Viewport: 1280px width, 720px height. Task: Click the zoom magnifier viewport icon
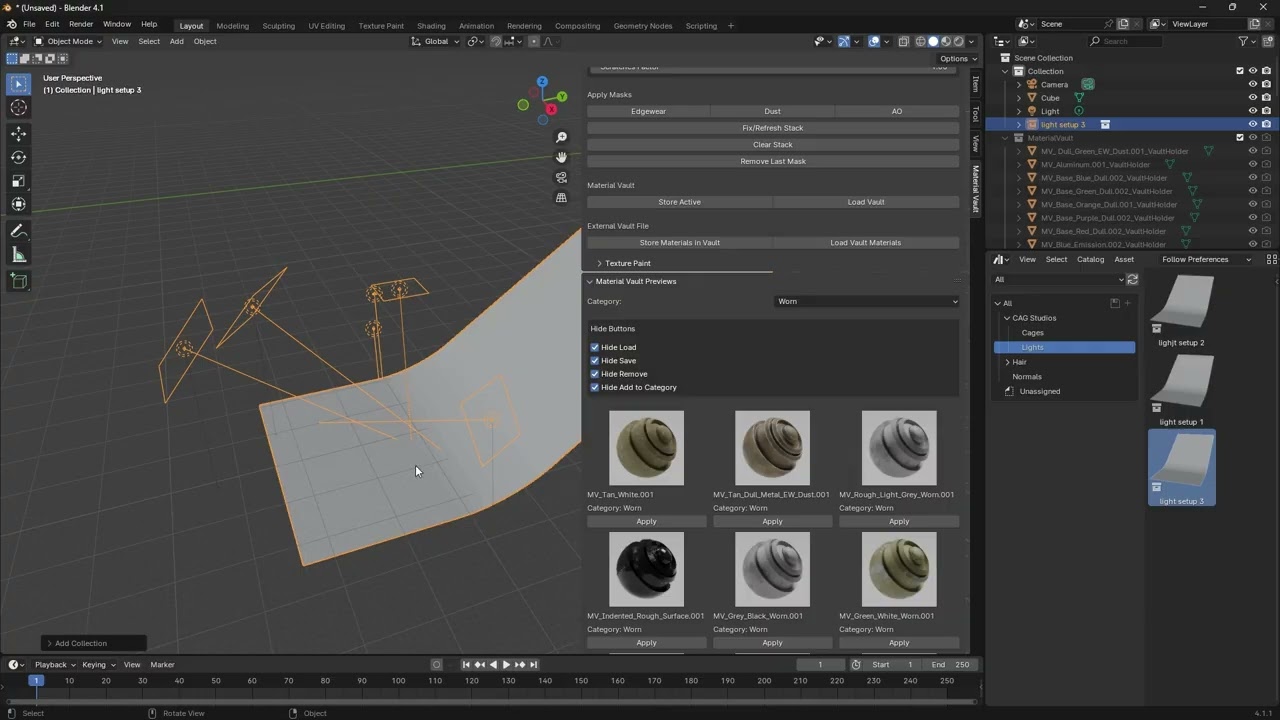pyautogui.click(x=561, y=138)
